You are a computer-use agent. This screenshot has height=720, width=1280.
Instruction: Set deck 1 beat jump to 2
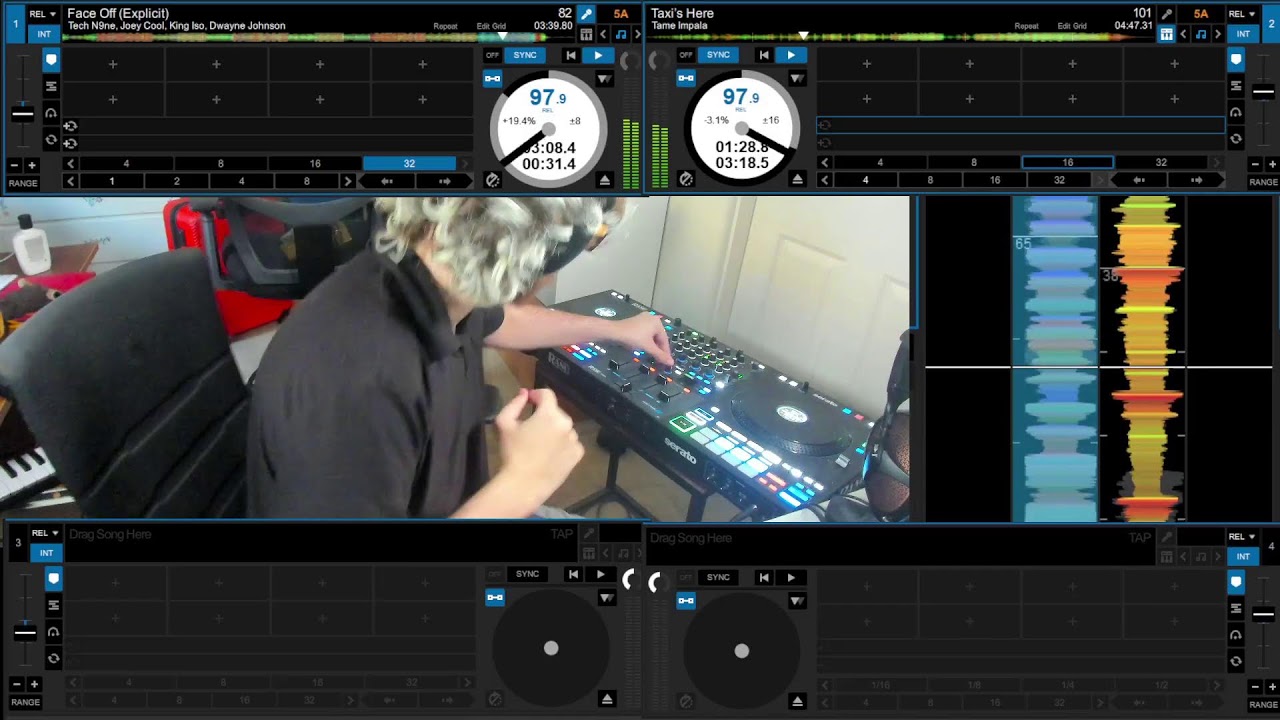point(177,181)
